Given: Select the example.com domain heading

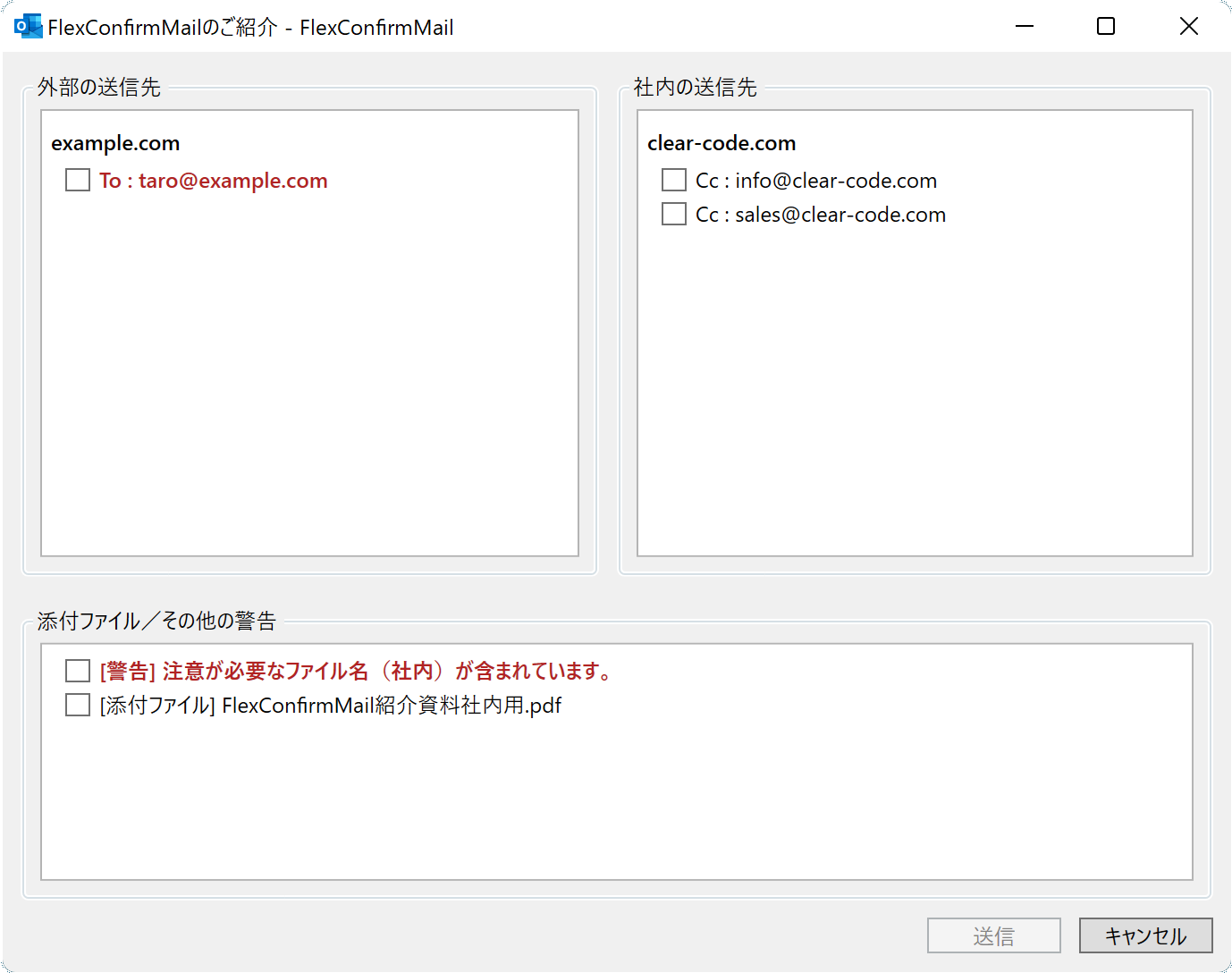Looking at the screenshot, I should click(115, 143).
